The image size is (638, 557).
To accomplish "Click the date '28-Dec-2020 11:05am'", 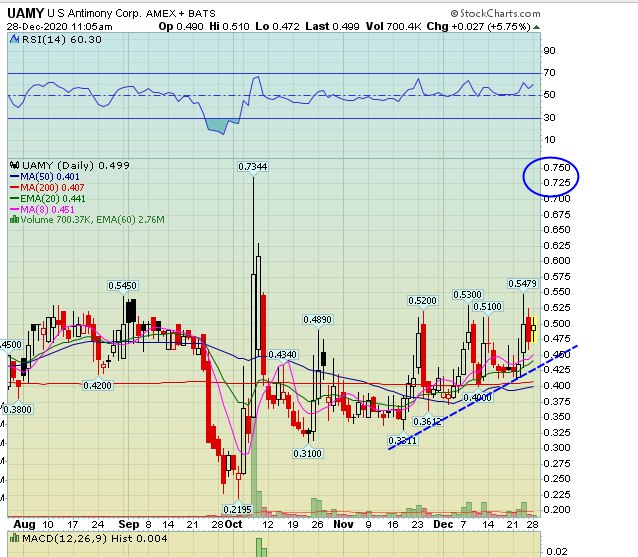I will click(x=59, y=27).
